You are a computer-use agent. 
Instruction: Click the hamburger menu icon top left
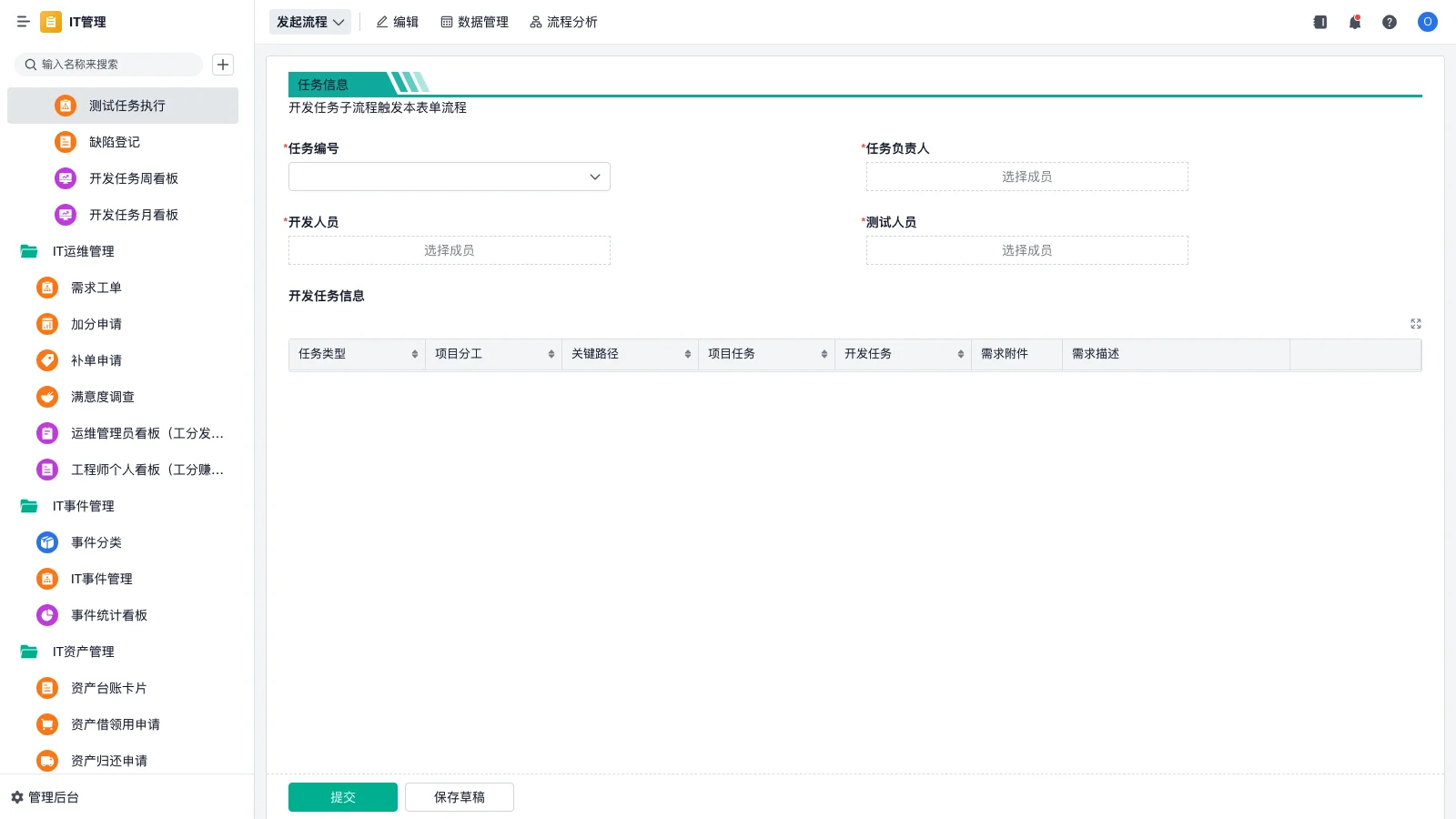24,22
